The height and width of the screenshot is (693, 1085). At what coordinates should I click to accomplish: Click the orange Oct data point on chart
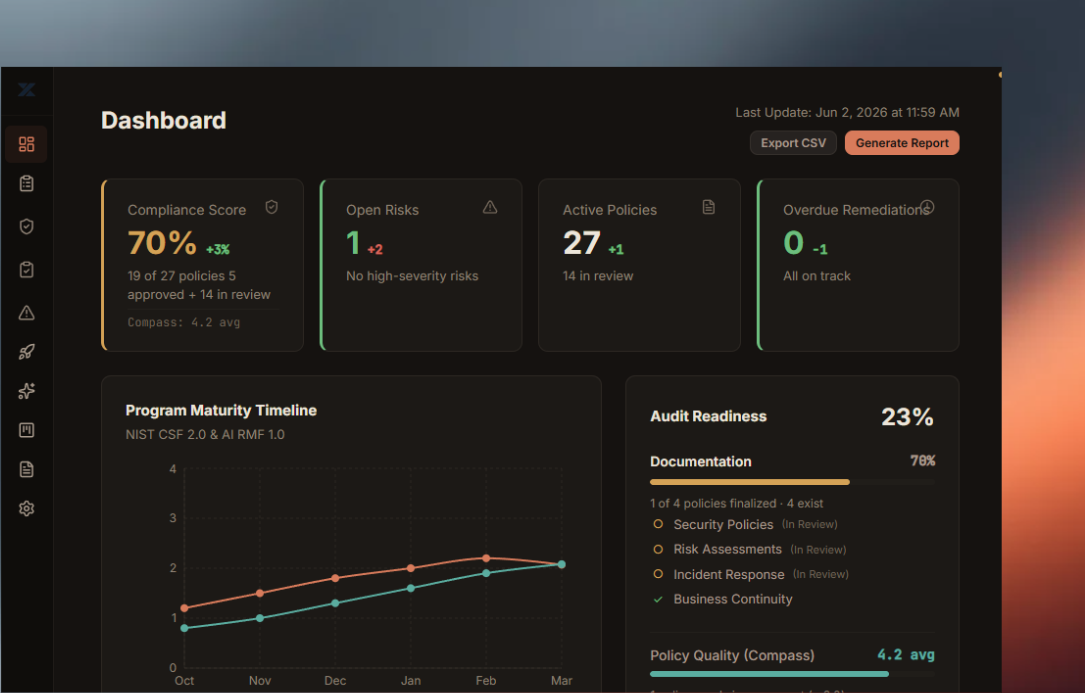(x=184, y=608)
